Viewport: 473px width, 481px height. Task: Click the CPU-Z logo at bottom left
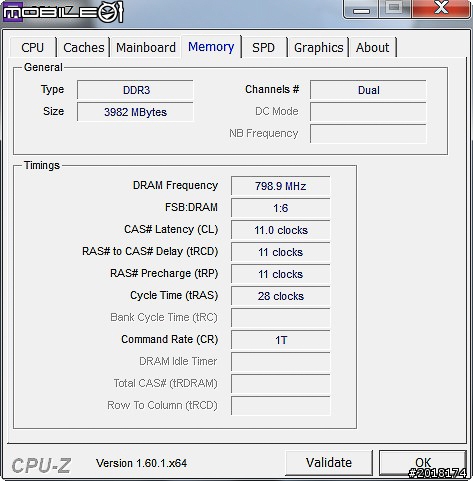click(x=41, y=465)
